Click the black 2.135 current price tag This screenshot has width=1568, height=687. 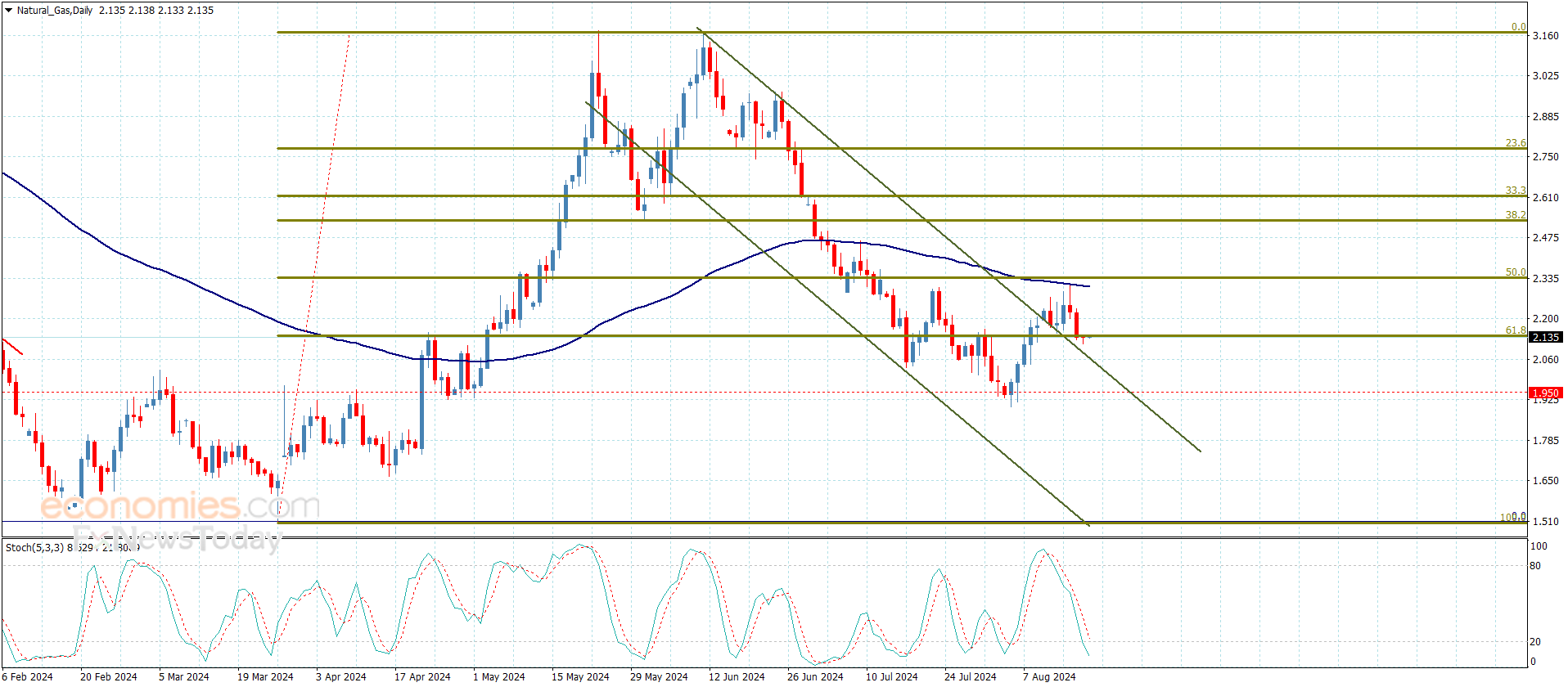(x=1545, y=337)
